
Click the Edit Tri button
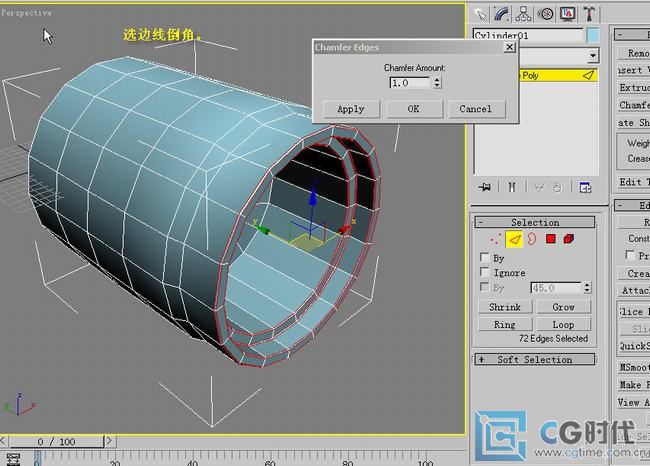[634, 182]
